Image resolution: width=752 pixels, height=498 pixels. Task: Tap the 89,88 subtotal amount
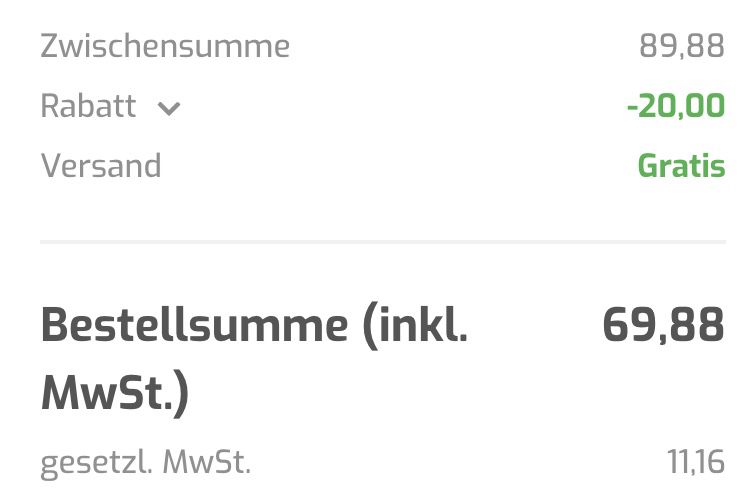pos(682,47)
